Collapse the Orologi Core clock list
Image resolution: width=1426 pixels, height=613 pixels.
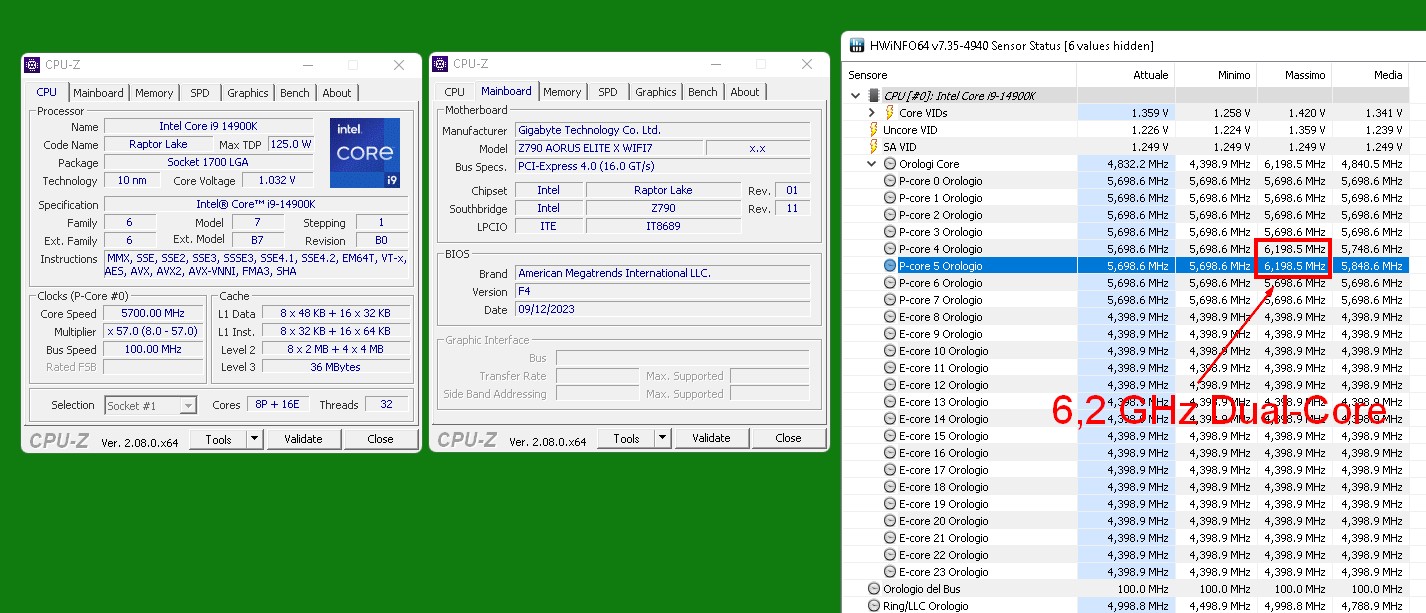click(872, 164)
